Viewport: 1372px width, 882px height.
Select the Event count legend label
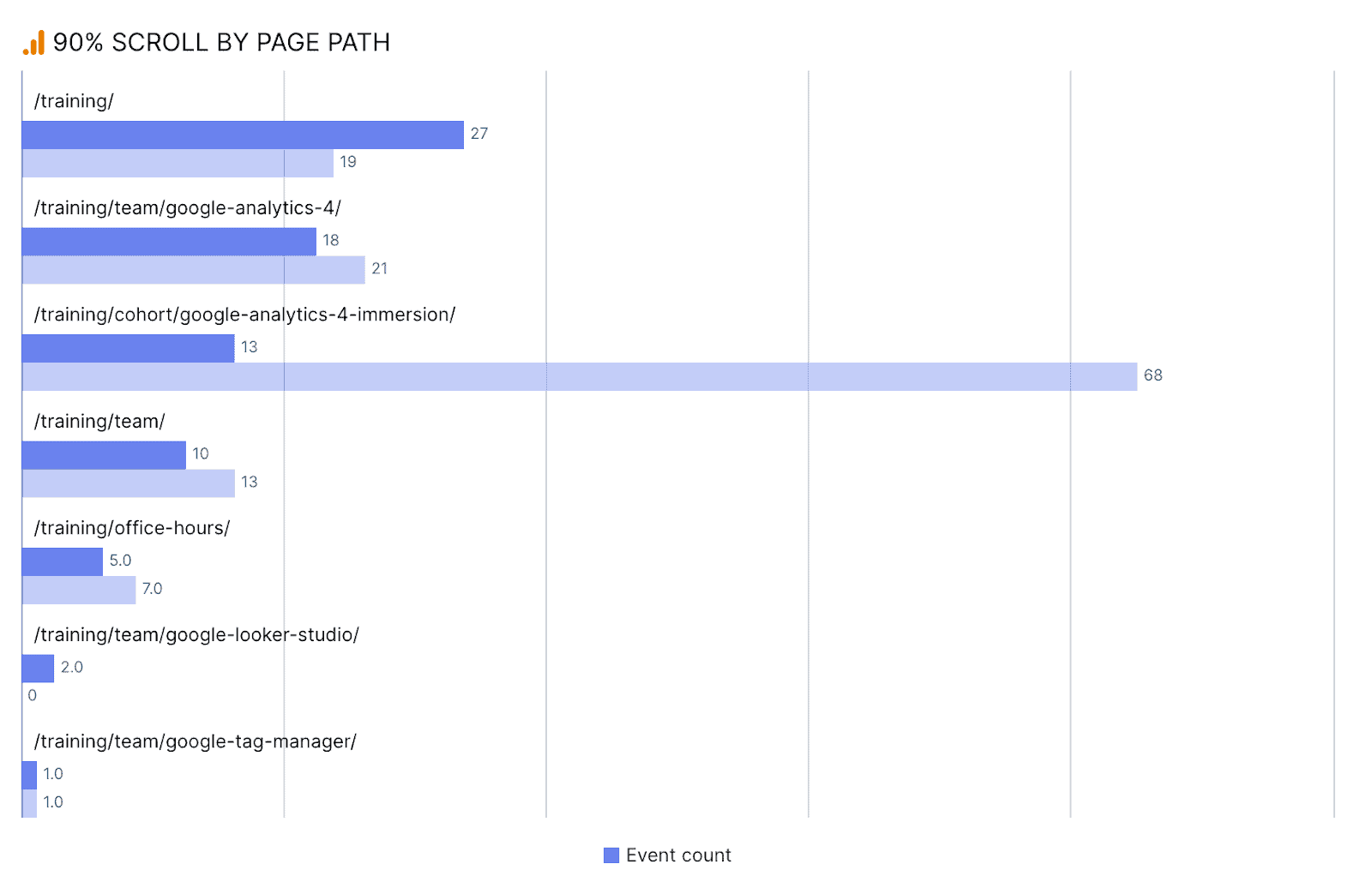[678, 855]
